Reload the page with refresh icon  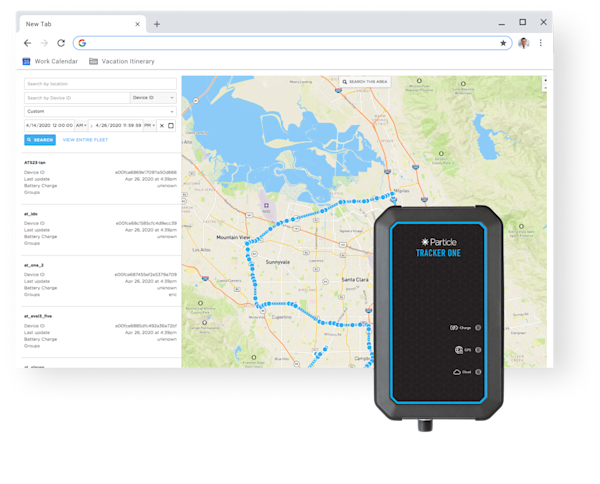click(x=61, y=43)
